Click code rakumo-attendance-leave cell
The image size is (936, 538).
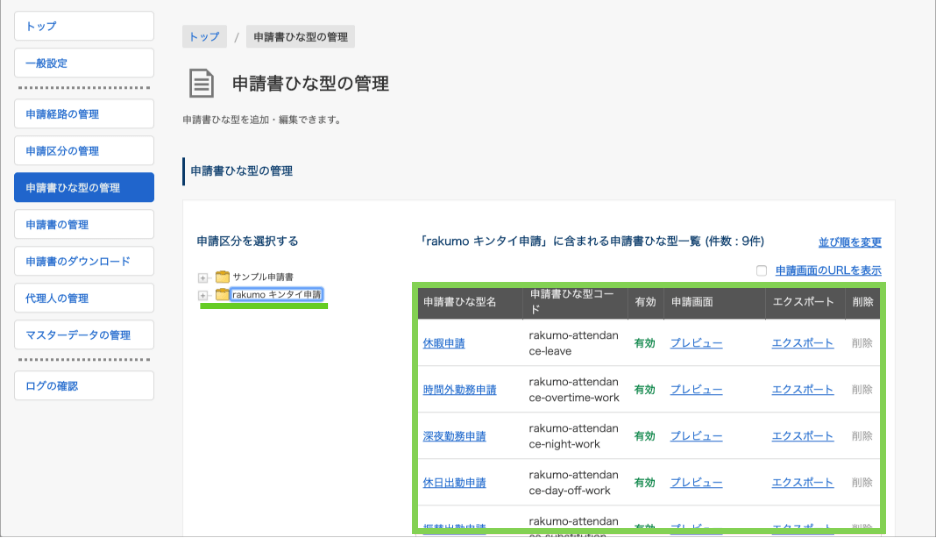pos(574,343)
